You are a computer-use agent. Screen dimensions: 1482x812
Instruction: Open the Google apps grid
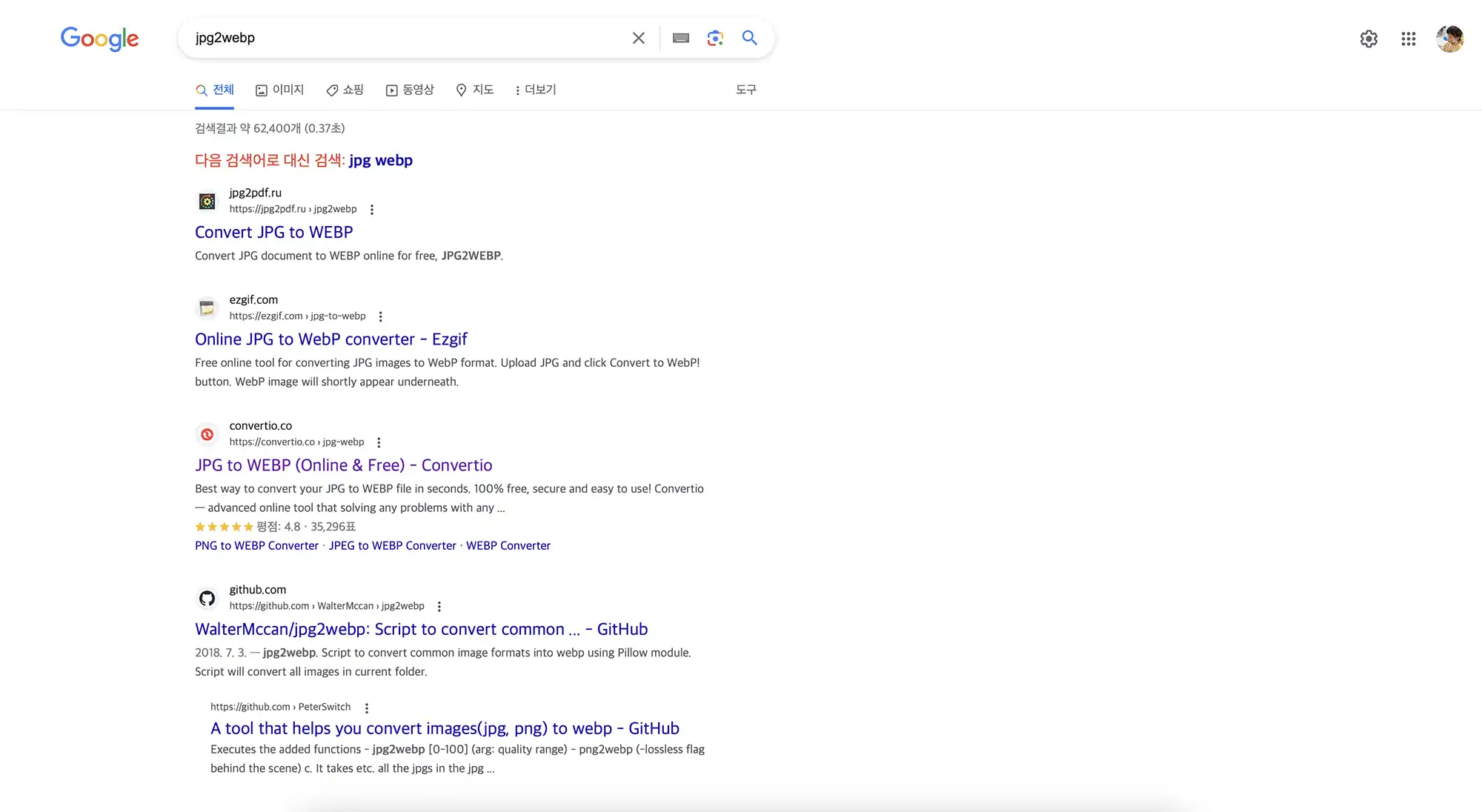pos(1409,39)
